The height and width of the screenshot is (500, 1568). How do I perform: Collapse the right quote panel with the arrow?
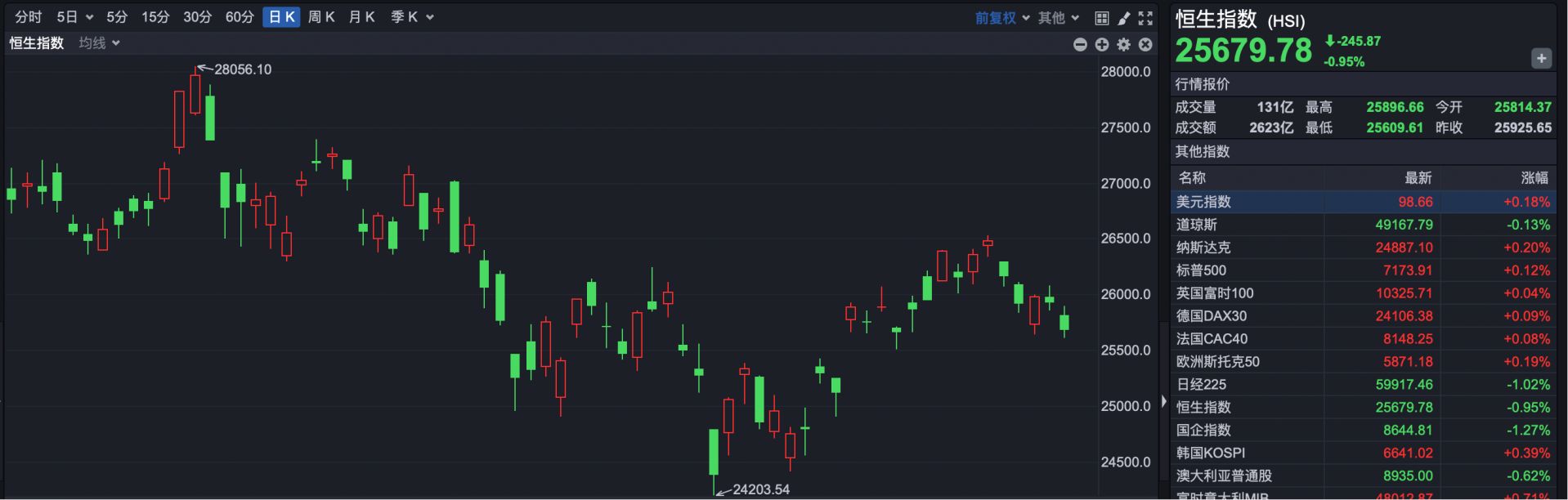tap(1163, 401)
